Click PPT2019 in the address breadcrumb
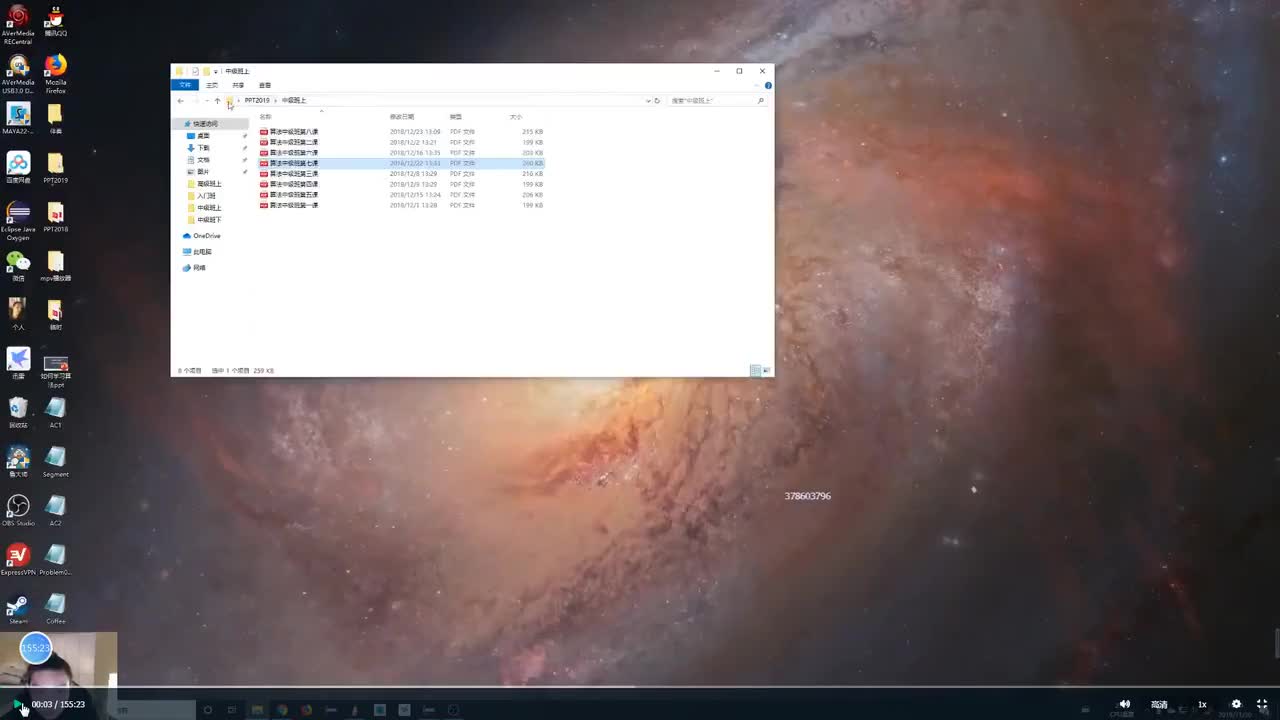1280x720 pixels. (x=257, y=101)
